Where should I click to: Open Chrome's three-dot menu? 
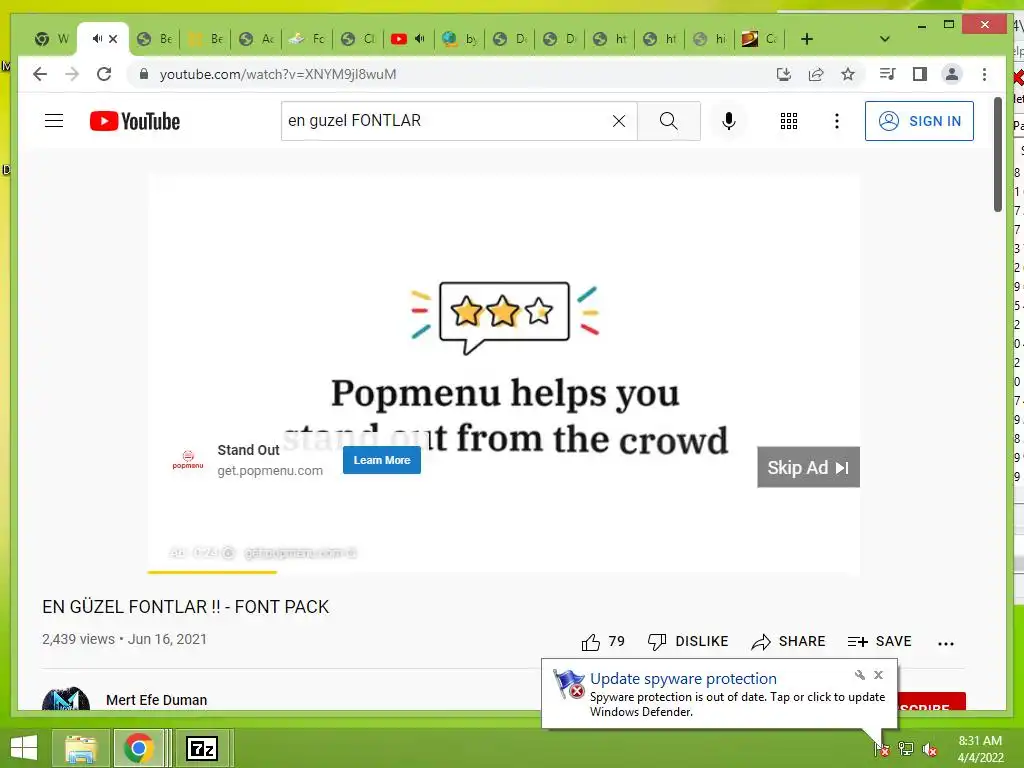(x=984, y=74)
